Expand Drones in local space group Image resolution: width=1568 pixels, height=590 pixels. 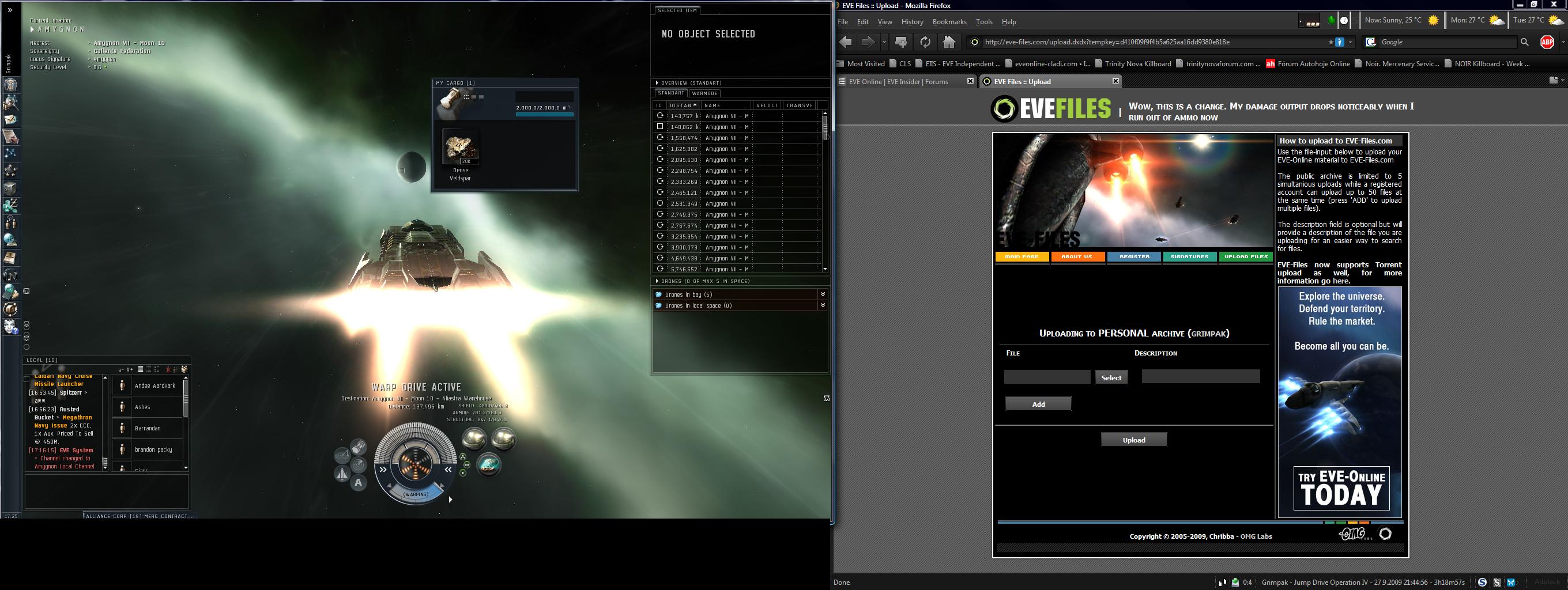(823, 305)
